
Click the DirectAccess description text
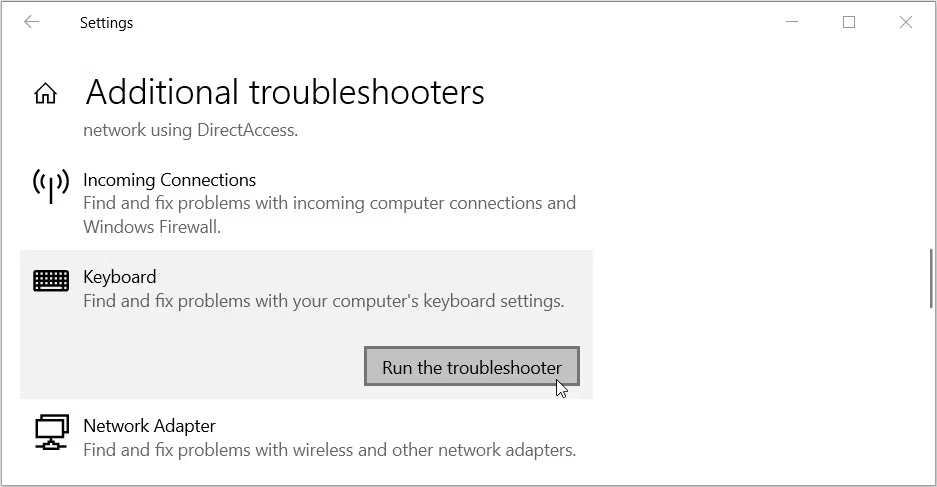click(x=190, y=130)
